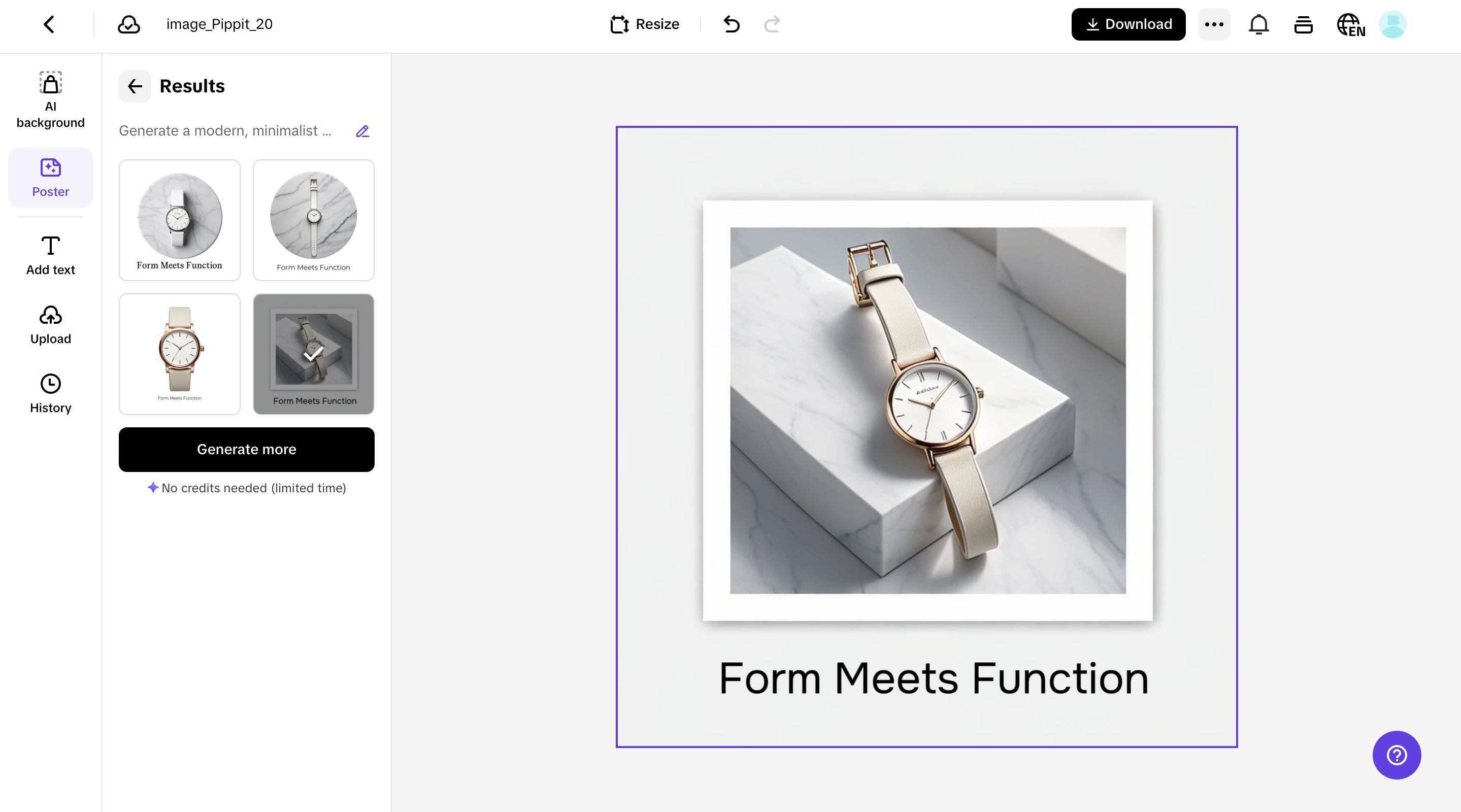
Task: Select the first marble circle watch thumbnail
Action: 179,220
